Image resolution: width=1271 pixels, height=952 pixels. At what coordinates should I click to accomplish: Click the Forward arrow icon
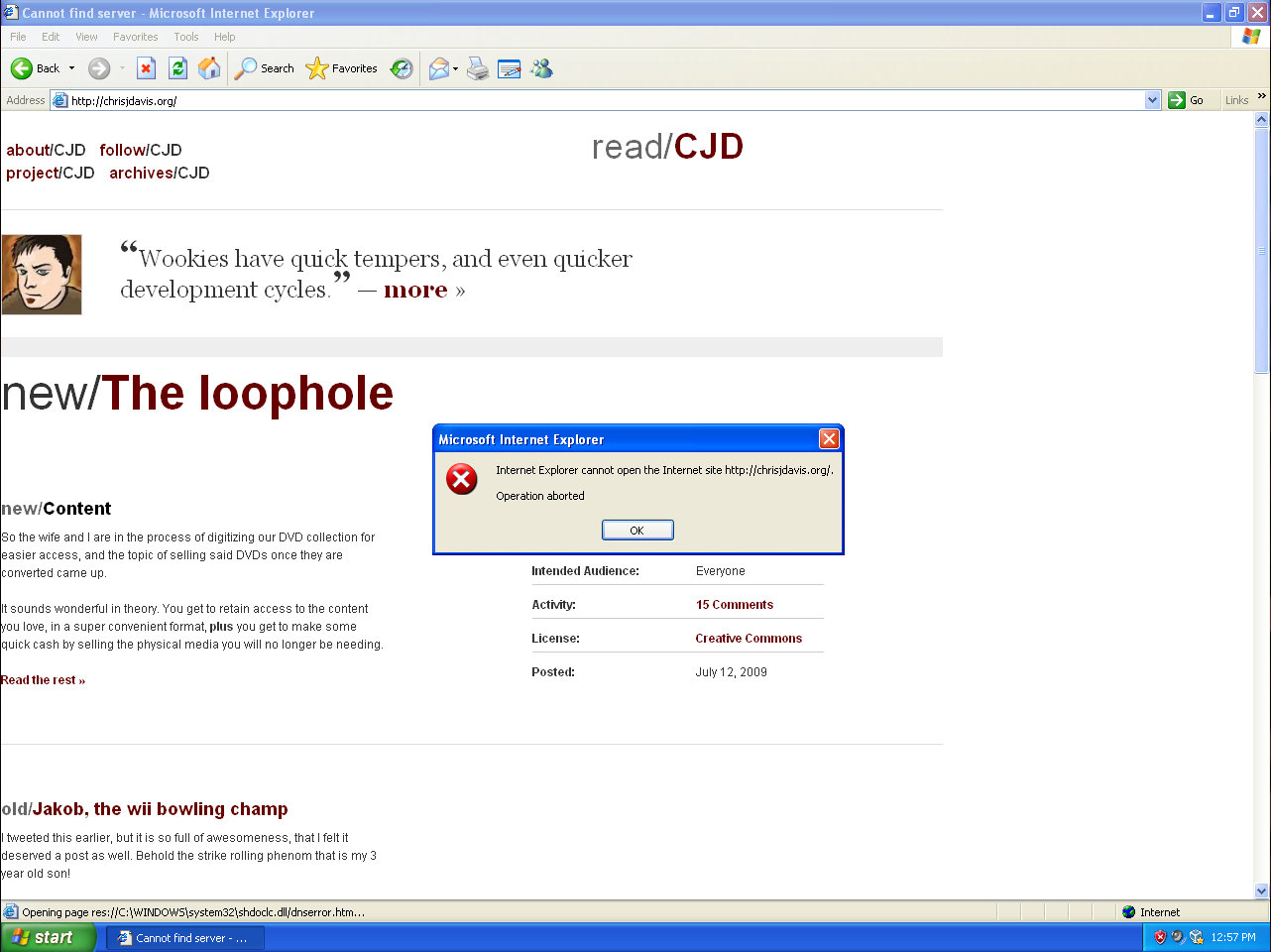pyautogui.click(x=99, y=68)
